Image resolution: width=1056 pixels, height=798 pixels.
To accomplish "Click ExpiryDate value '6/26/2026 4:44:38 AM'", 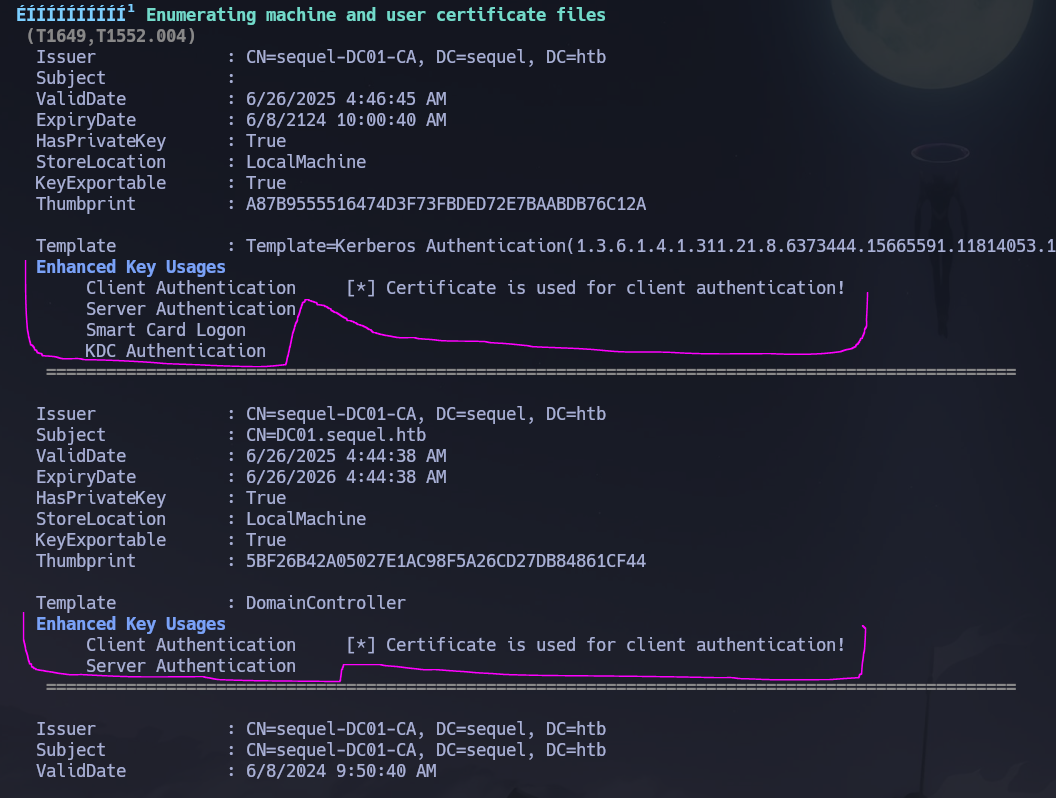I will pyautogui.click(x=345, y=477).
